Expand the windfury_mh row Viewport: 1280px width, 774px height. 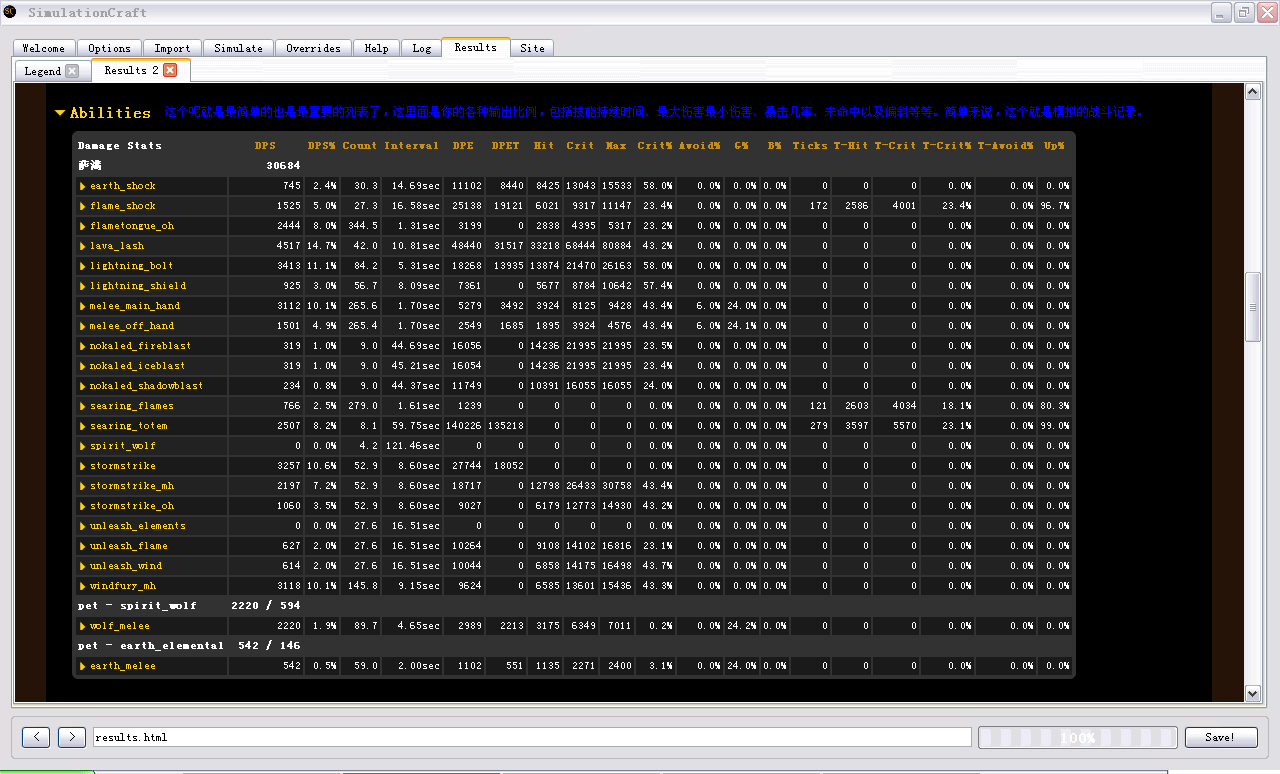pos(83,586)
